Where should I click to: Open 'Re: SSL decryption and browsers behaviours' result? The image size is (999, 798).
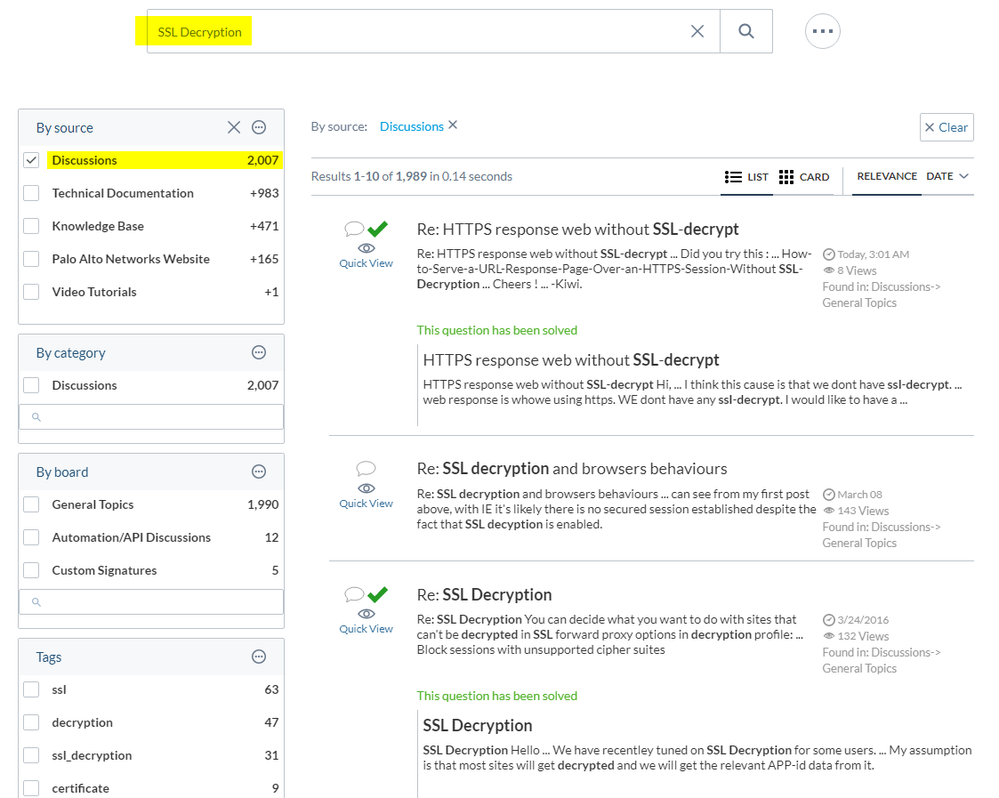(x=571, y=468)
